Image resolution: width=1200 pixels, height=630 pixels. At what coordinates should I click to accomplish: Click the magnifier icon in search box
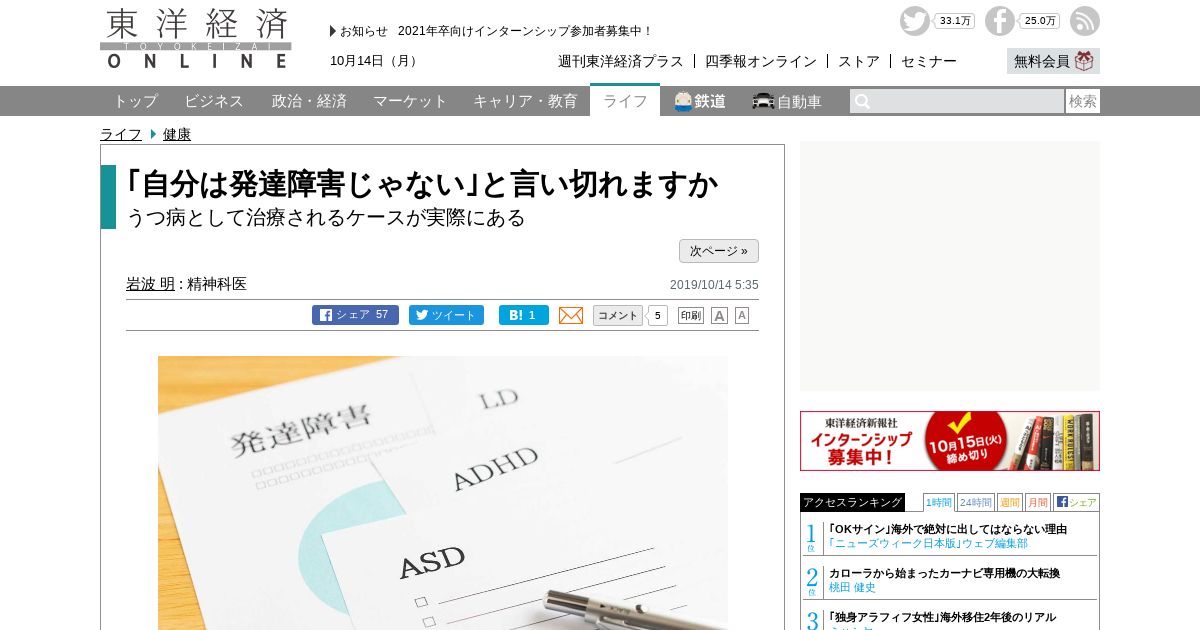tap(862, 101)
